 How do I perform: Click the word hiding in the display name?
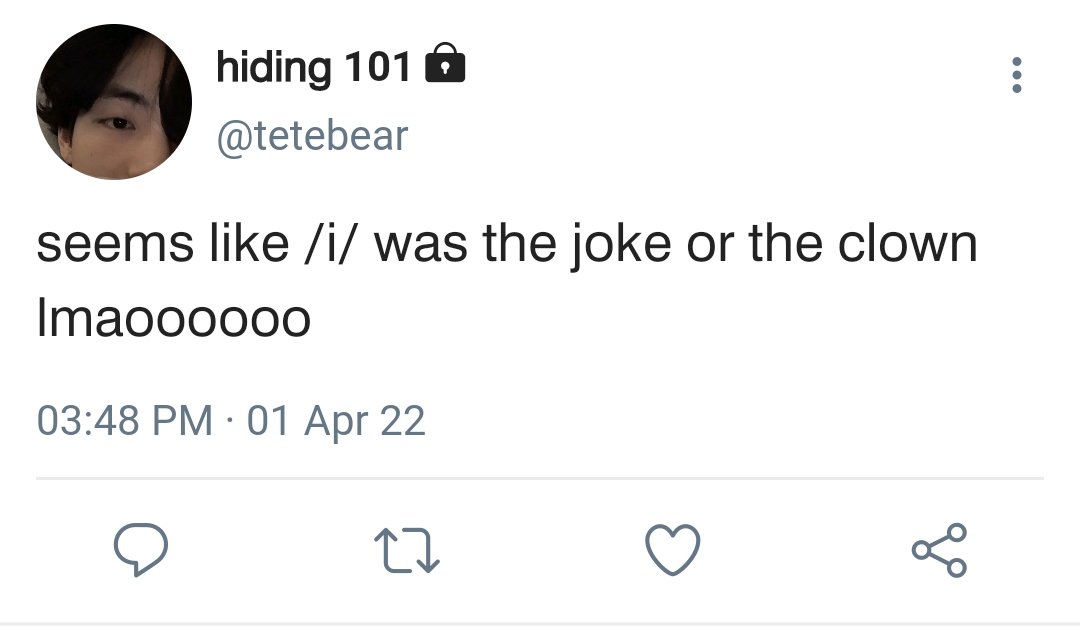tap(274, 68)
